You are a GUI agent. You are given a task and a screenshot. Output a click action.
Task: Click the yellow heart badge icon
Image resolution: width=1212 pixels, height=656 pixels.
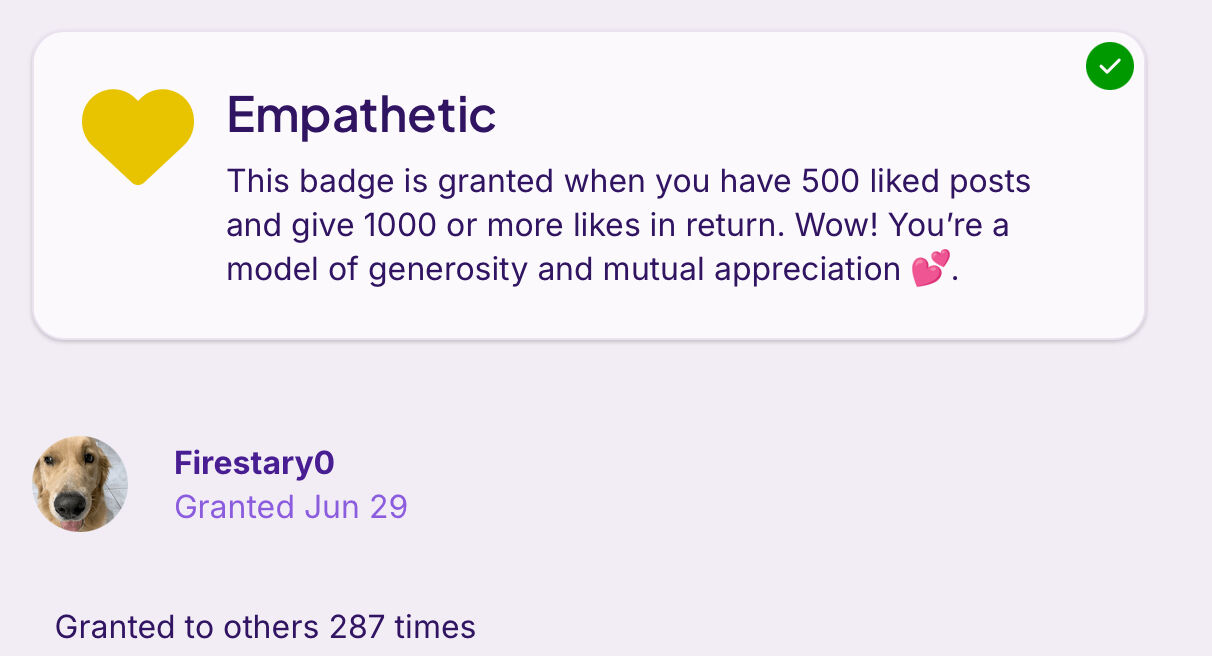138,137
